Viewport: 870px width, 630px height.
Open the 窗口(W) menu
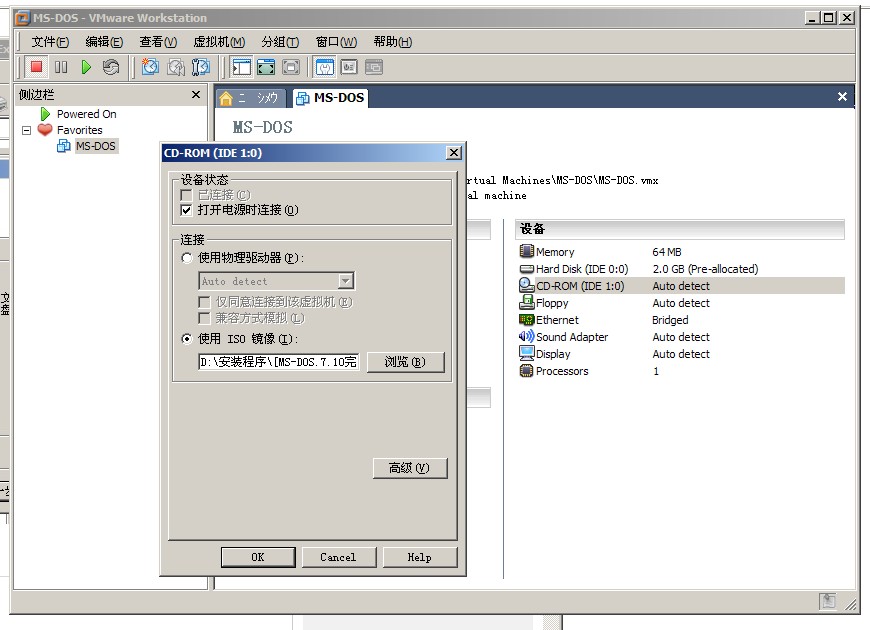click(336, 42)
